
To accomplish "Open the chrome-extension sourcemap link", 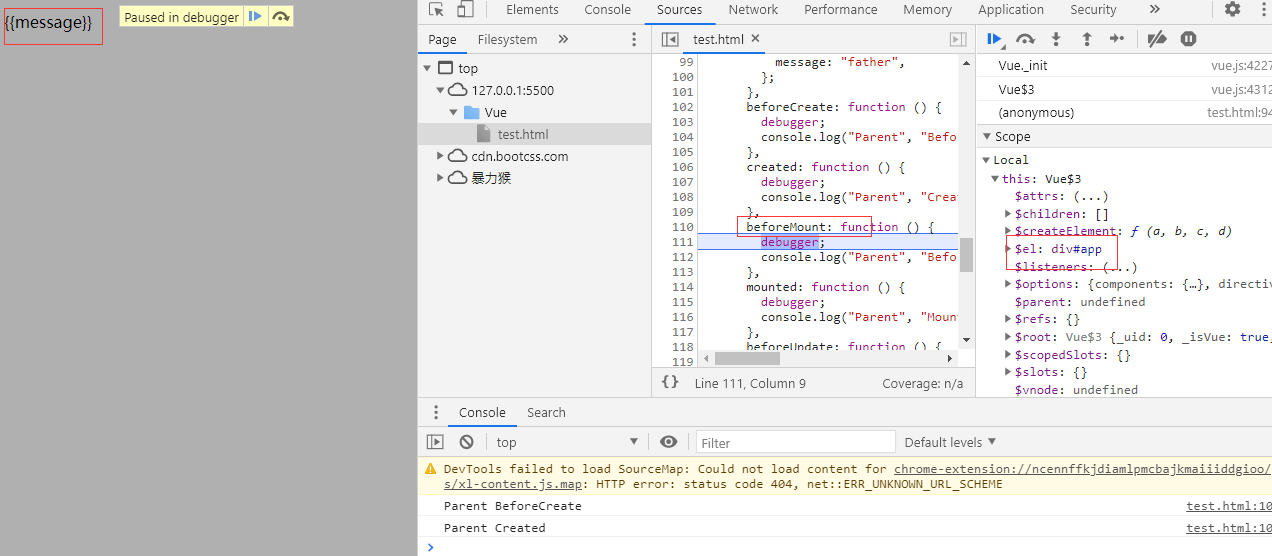I will (x=1082, y=469).
